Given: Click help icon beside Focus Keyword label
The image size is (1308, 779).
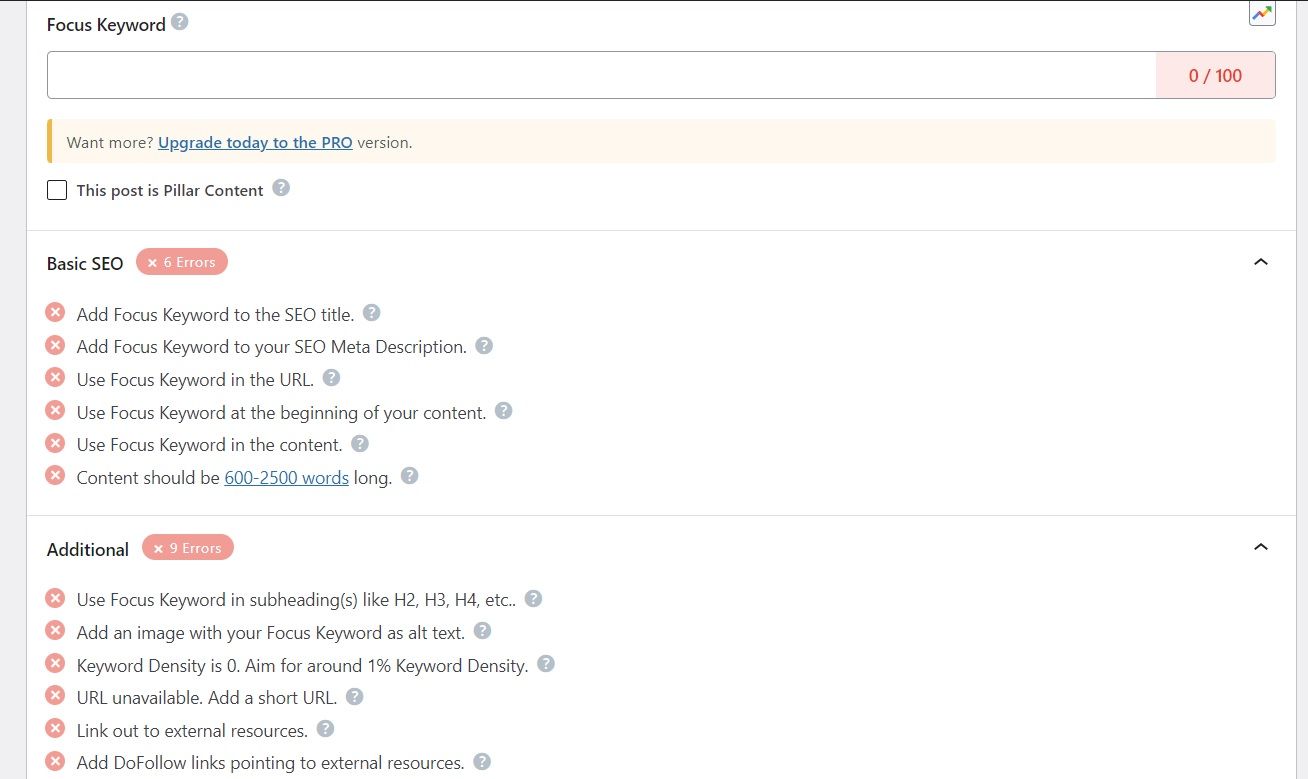Looking at the screenshot, I should (179, 21).
